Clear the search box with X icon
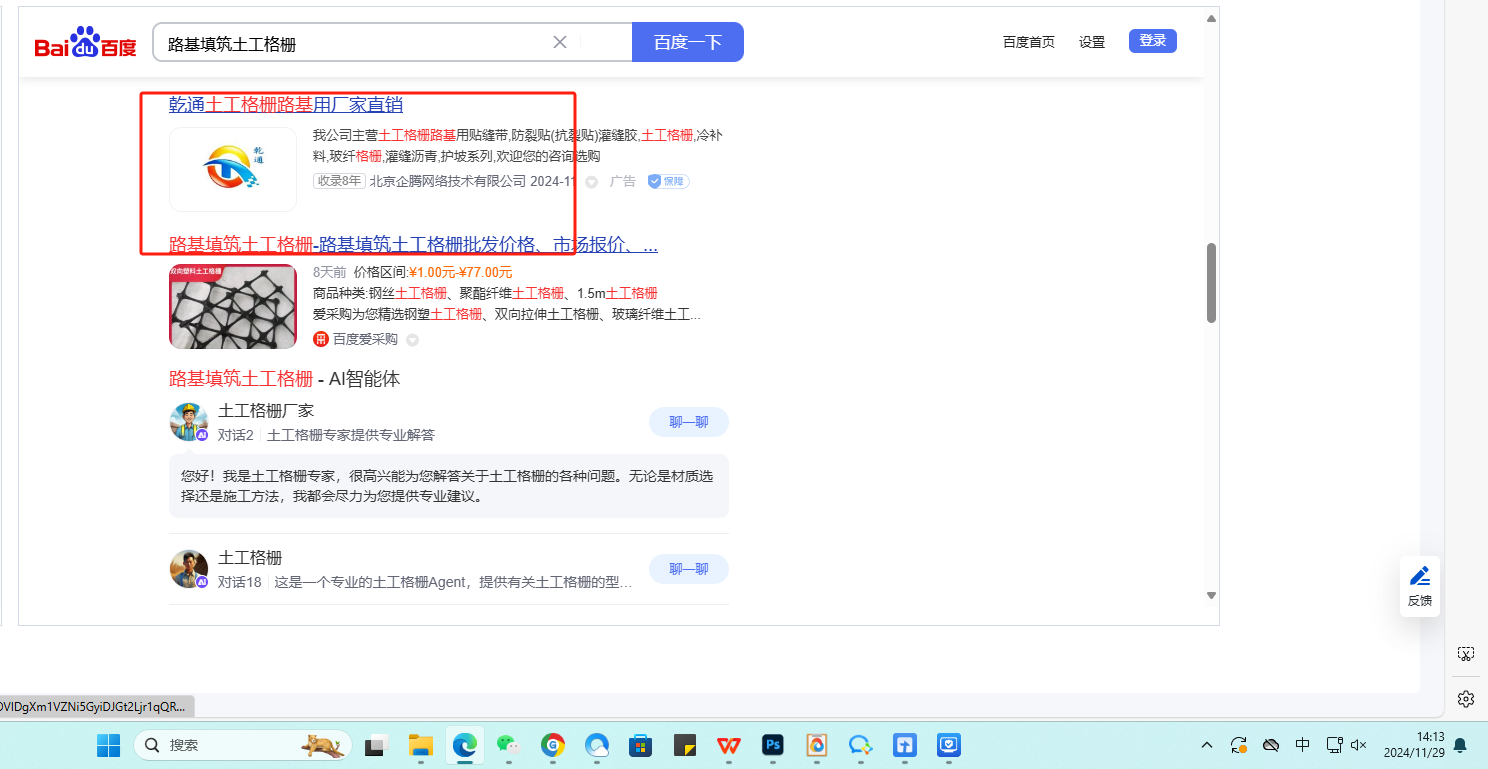Screen dimensions: 1488x769 tap(560, 42)
